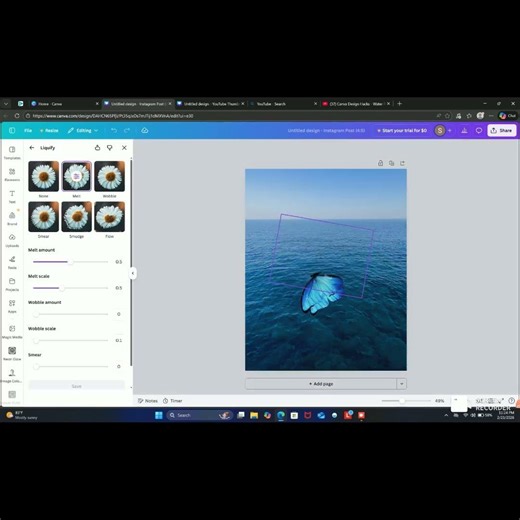
Task: Open the Windows Start menu
Action: (159, 415)
